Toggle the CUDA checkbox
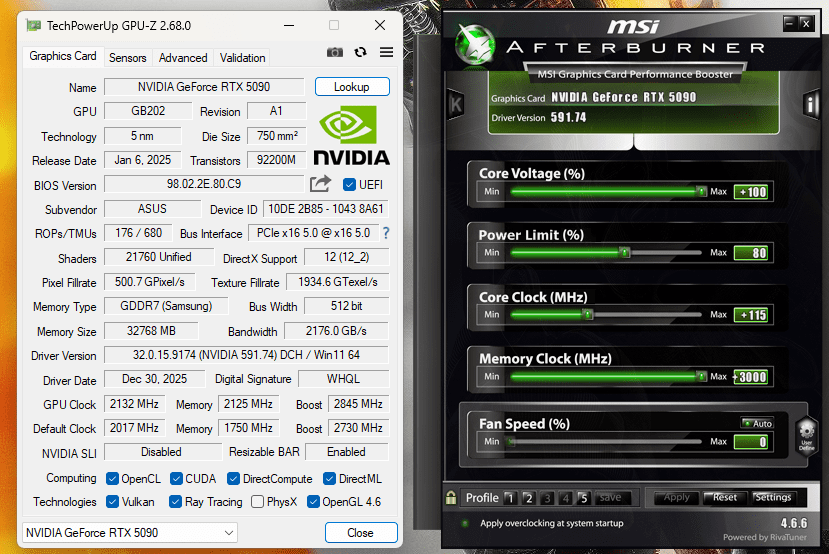Image resolution: width=829 pixels, height=554 pixels. [x=176, y=478]
